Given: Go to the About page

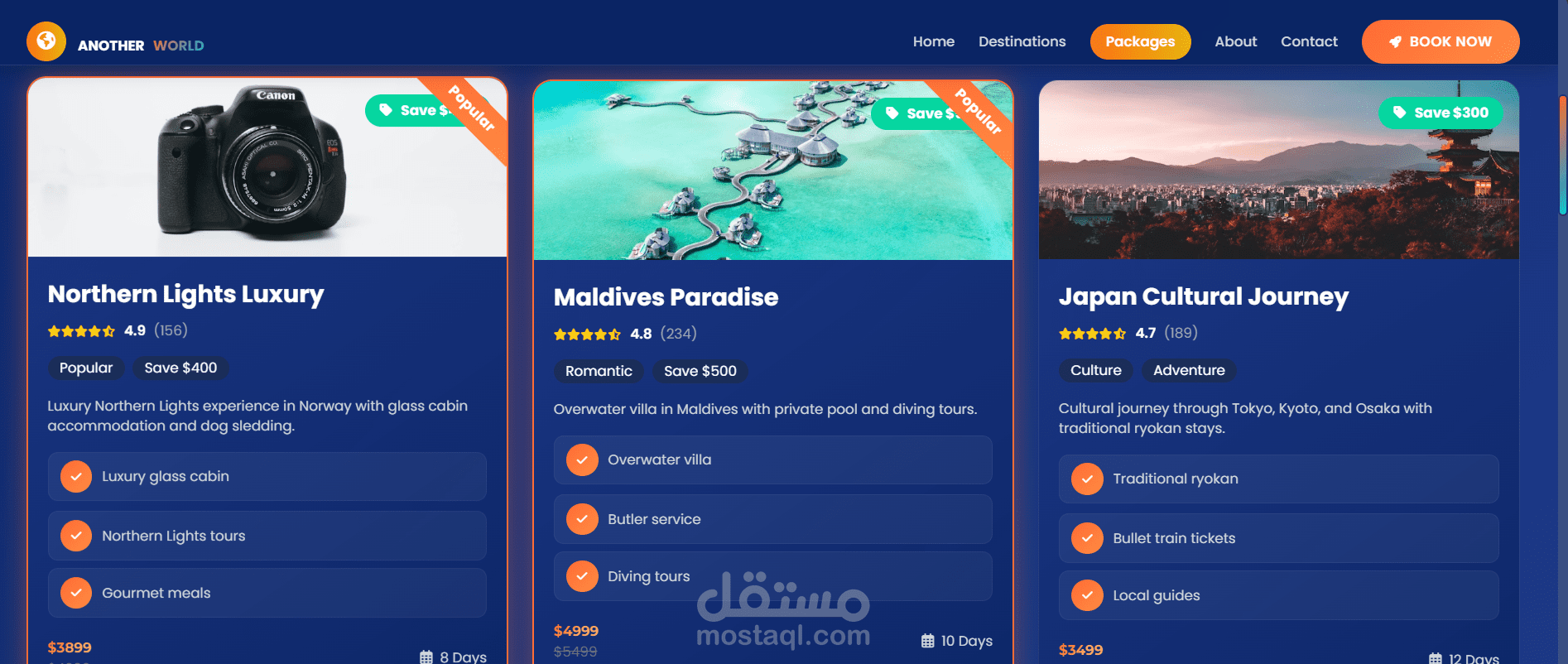Looking at the screenshot, I should 1235,41.
